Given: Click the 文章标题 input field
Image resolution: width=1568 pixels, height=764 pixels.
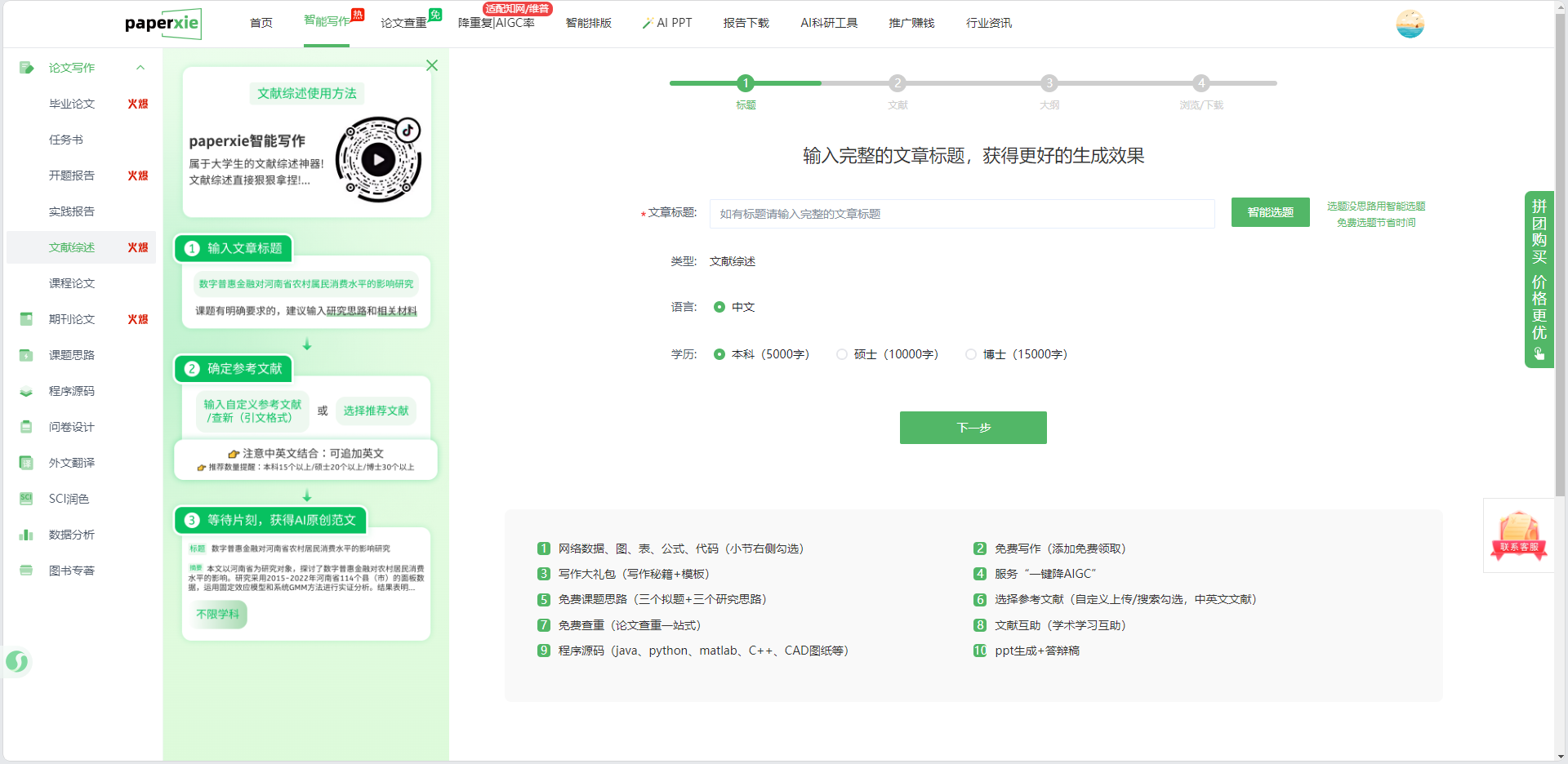Looking at the screenshot, I should coord(961,214).
